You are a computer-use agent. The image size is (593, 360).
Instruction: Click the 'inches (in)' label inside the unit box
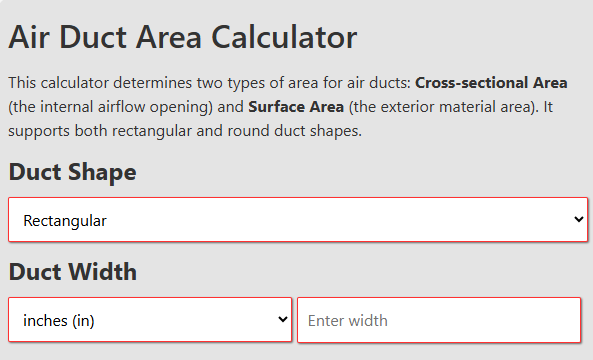[x=59, y=321]
